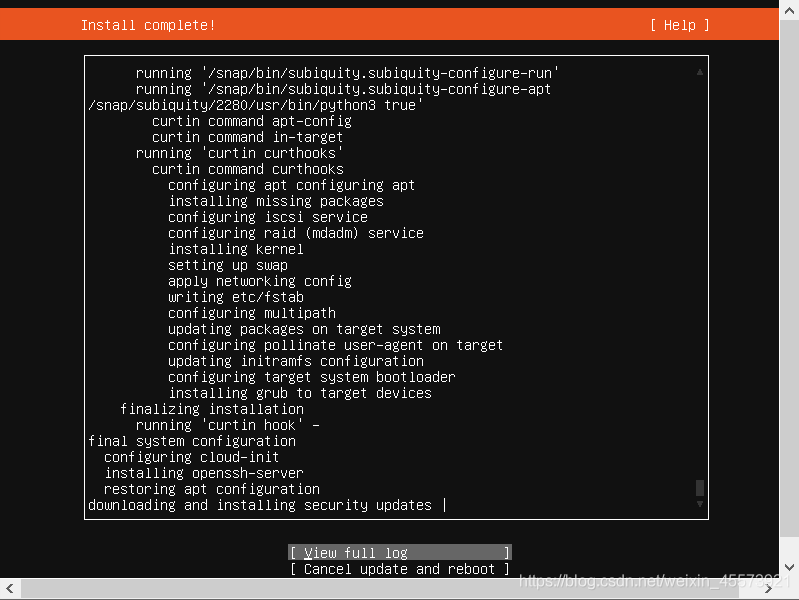Click 'curtin command apt-config' log line
Image resolution: width=799 pixels, height=600 pixels.
pos(252,121)
